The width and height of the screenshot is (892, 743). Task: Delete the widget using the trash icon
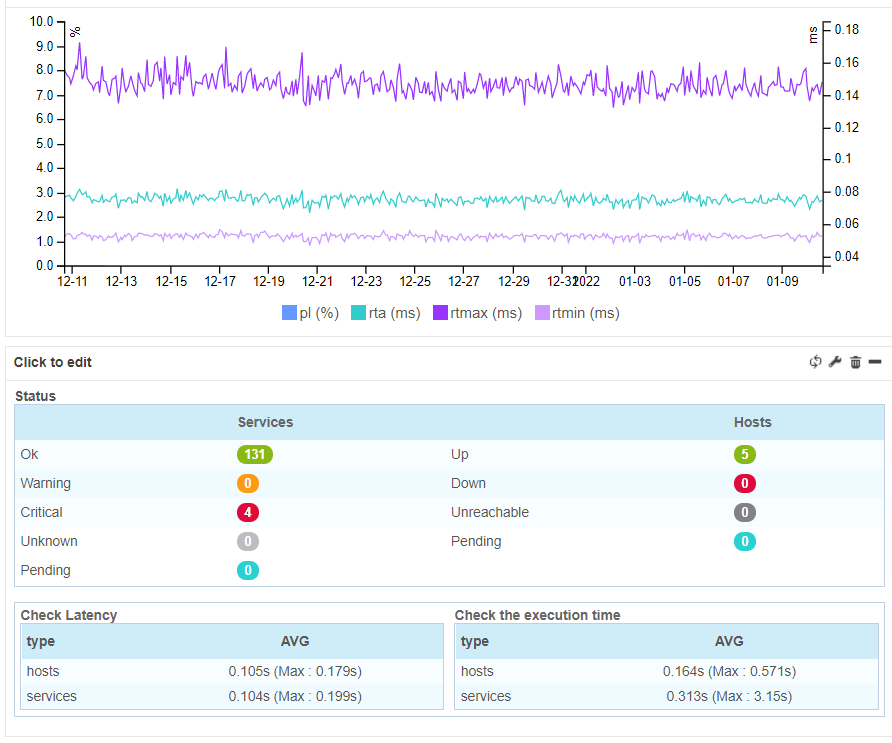coord(856,362)
